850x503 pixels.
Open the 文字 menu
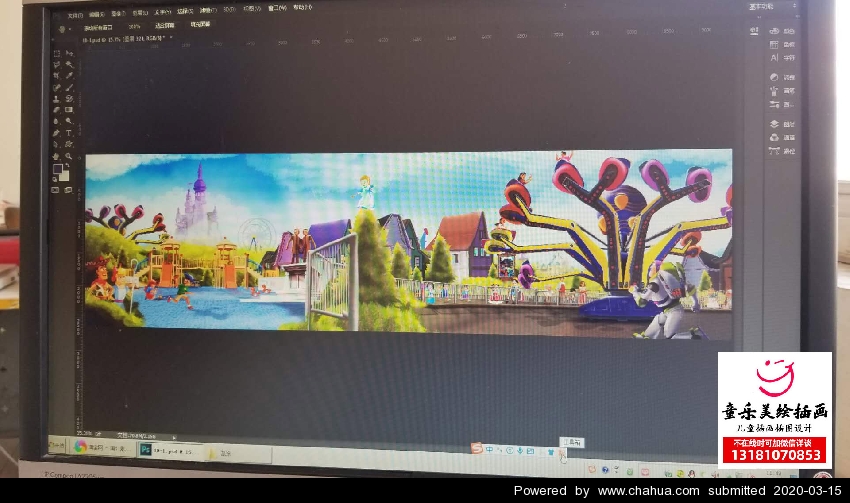tap(162, 11)
